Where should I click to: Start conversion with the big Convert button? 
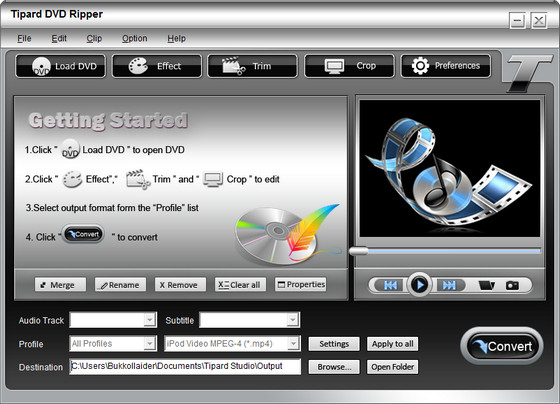pyautogui.click(x=502, y=346)
